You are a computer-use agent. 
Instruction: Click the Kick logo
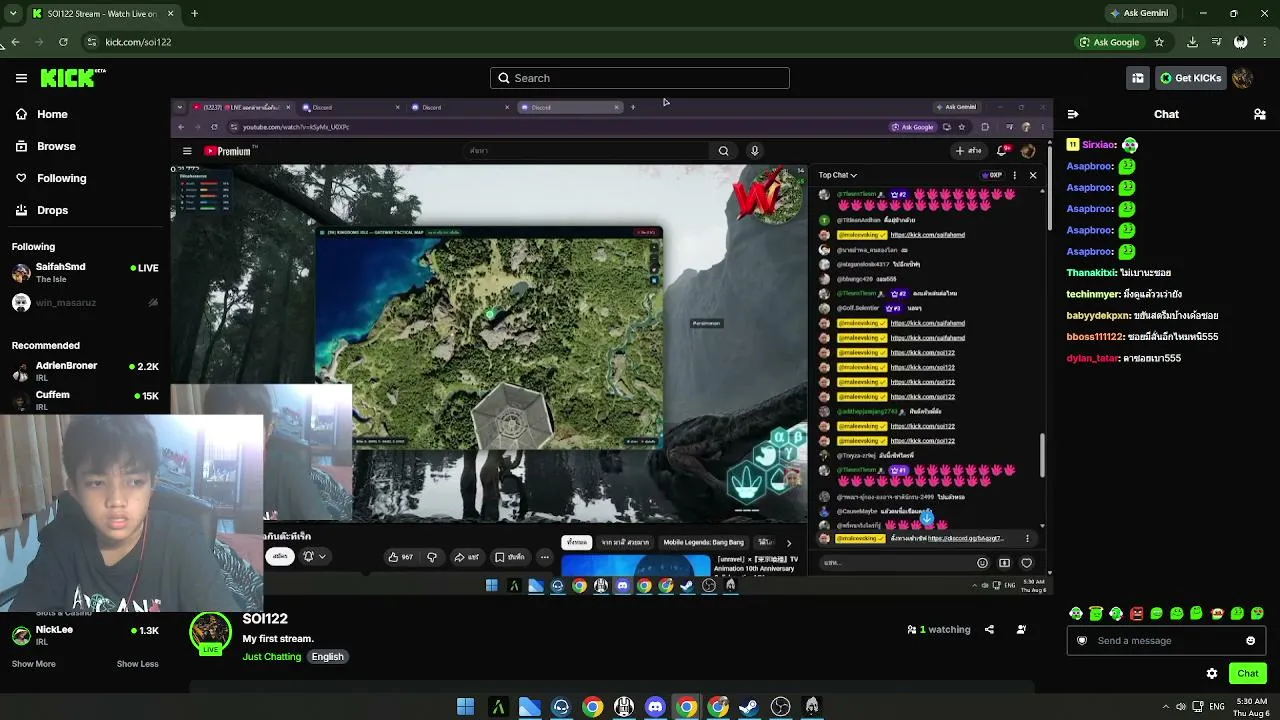pos(73,78)
